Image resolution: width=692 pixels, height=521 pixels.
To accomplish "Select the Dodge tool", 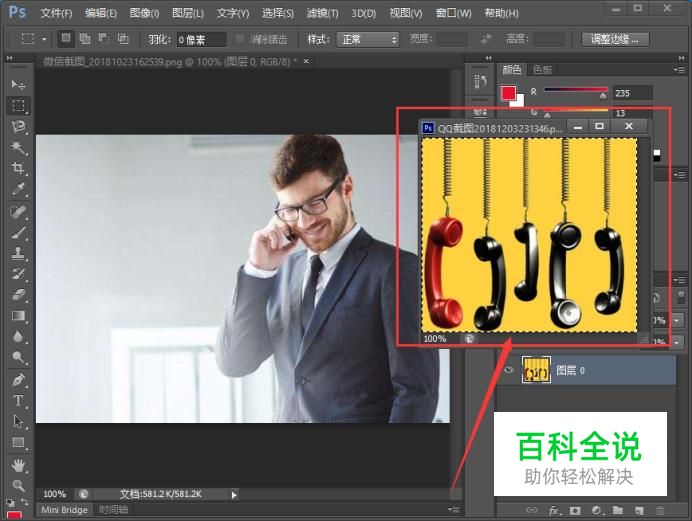I will pyautogui.click(x=18, y=357).
